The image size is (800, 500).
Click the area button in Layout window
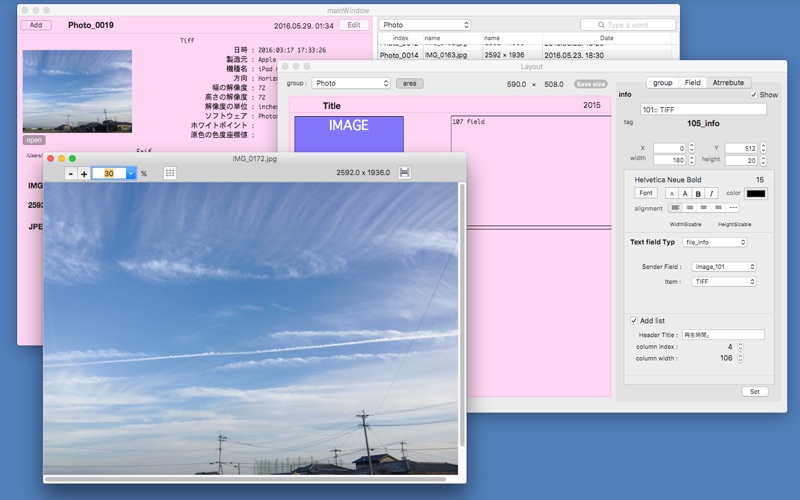(410, 83)
